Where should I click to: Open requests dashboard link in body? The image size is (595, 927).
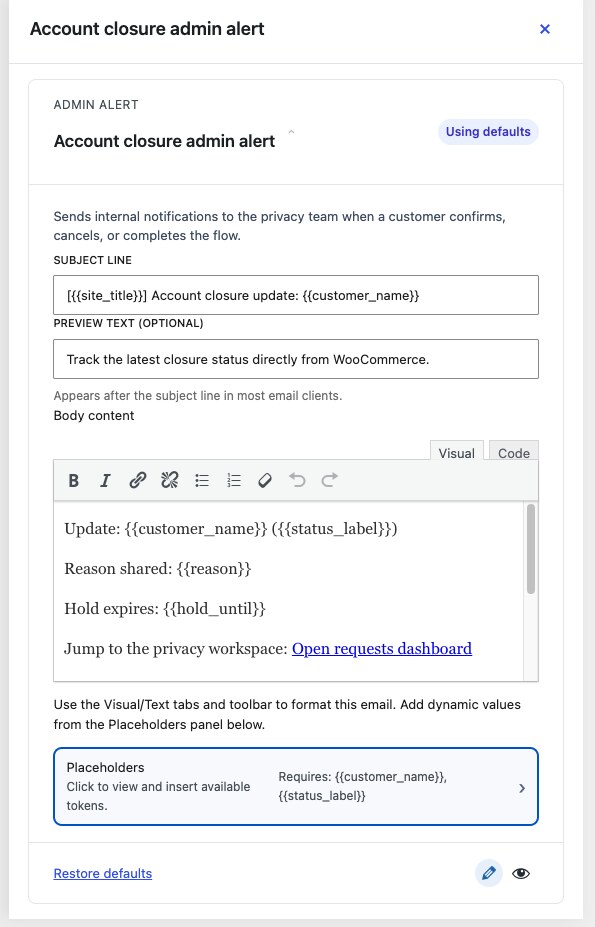(x=382, y=649)
